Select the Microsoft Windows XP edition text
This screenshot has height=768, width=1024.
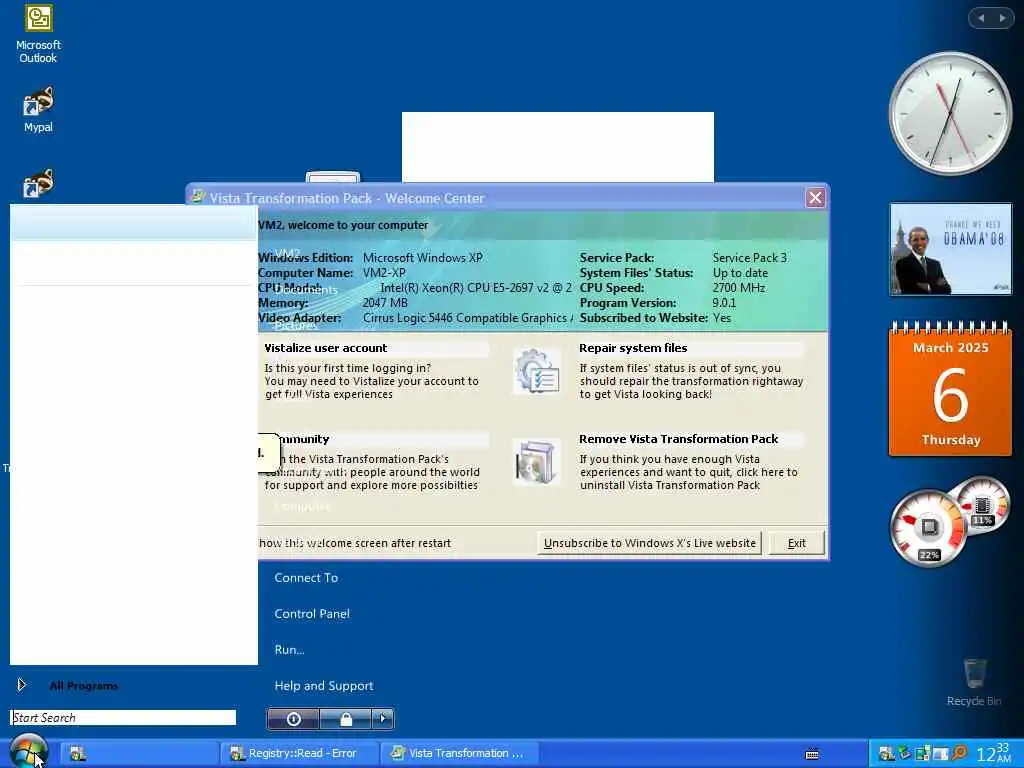(423, 258)
